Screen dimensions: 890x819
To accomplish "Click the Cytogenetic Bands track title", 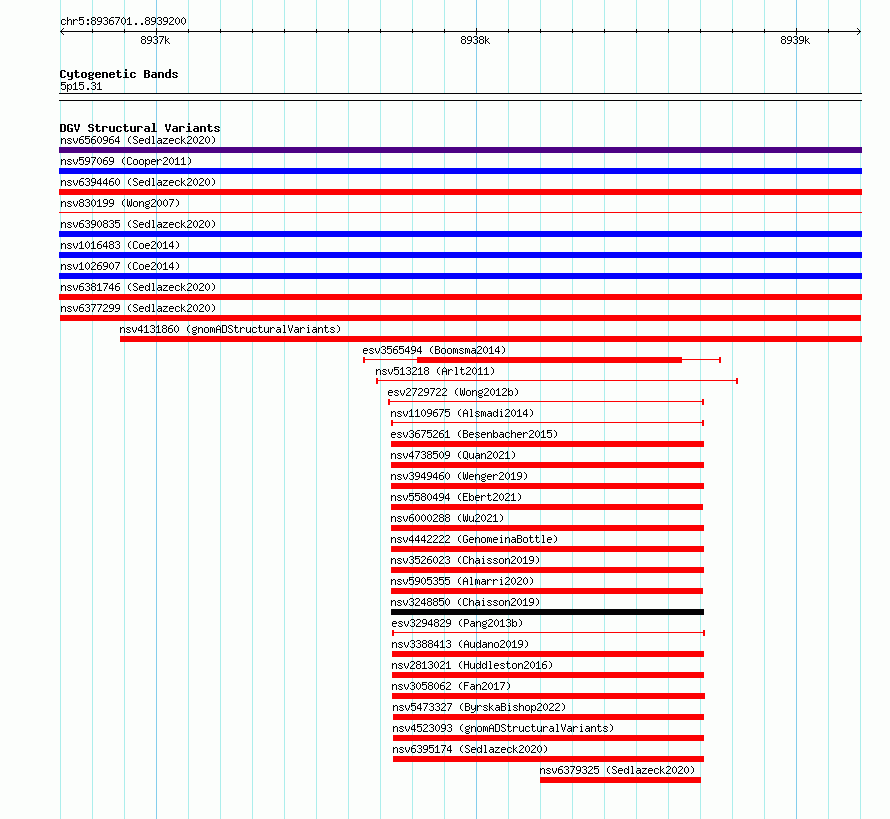I will click(x=119, y=74).
